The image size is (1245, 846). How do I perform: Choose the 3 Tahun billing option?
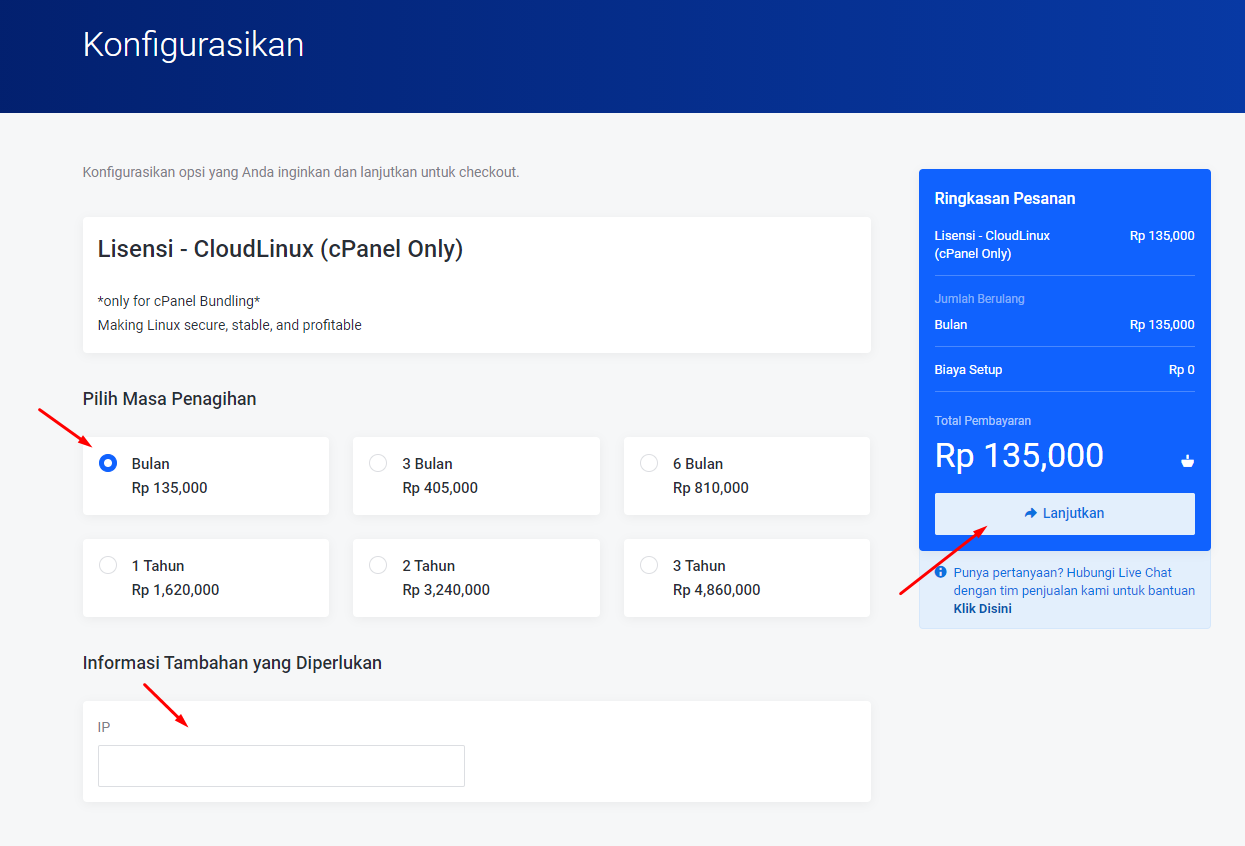click(x=649, y=565)
